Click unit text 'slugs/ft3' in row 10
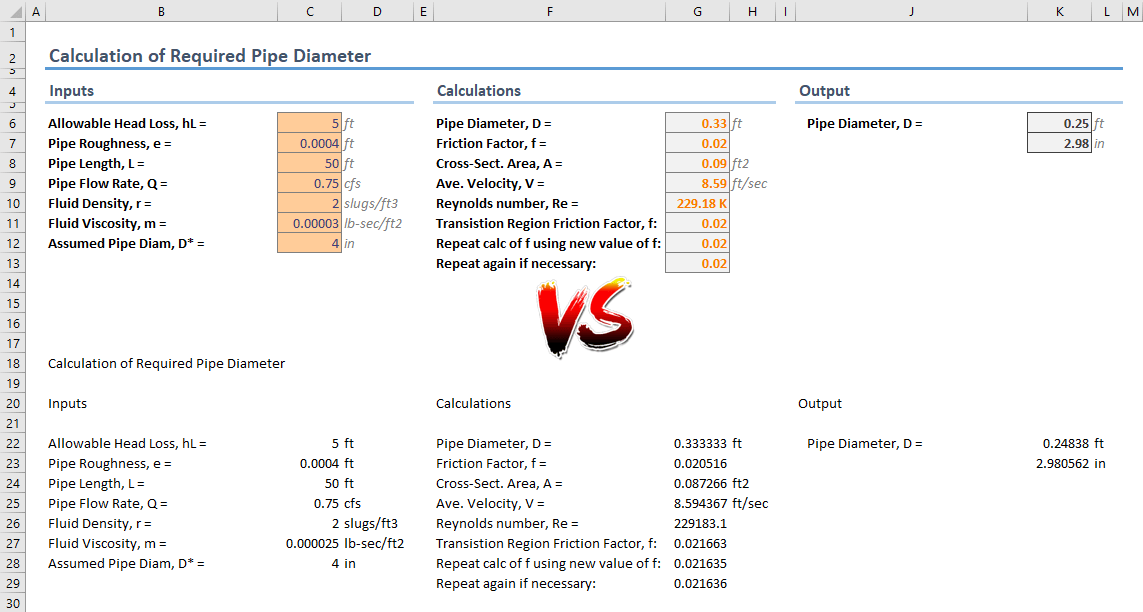The height and width of the screenshot is (612, 1143). (x=371, y=204)
